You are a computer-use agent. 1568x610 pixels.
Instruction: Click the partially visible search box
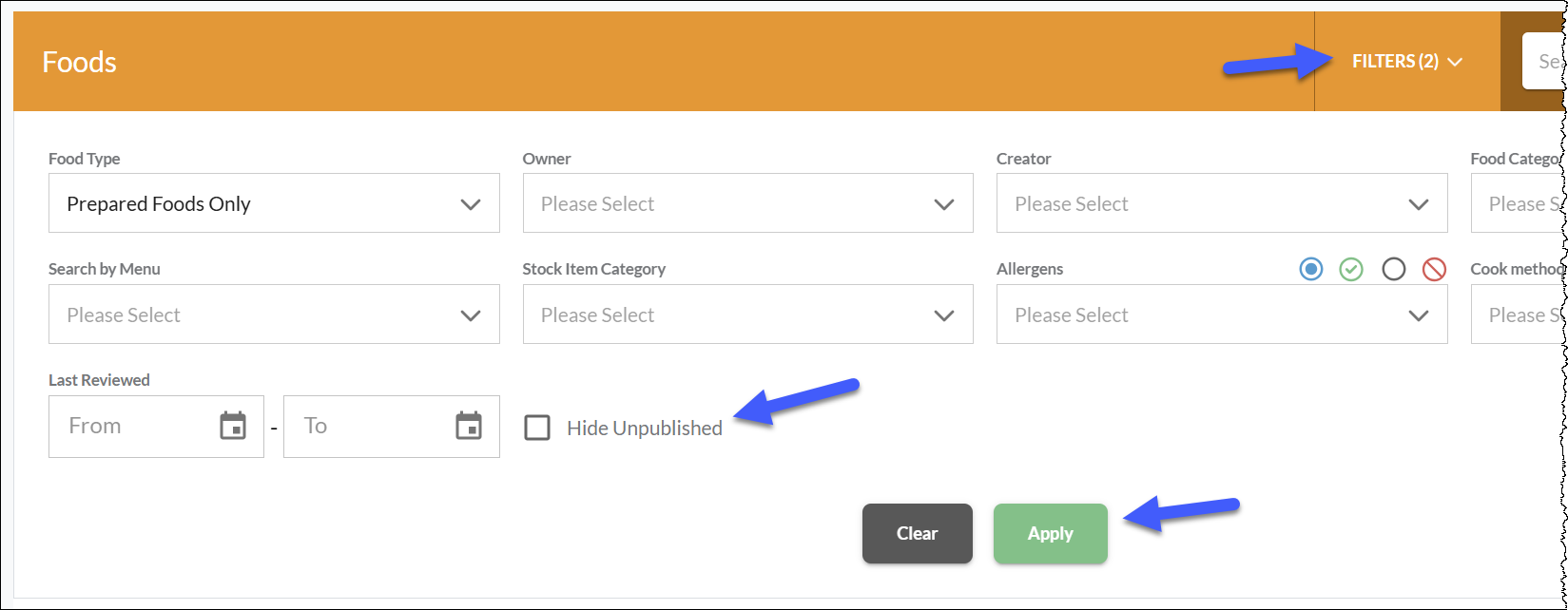click(1544, 62)
